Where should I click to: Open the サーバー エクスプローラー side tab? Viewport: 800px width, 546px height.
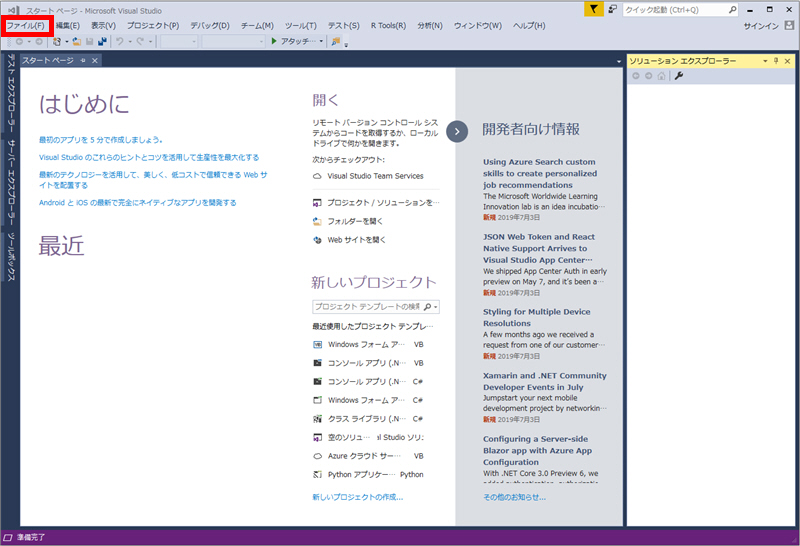pos(10,183)
